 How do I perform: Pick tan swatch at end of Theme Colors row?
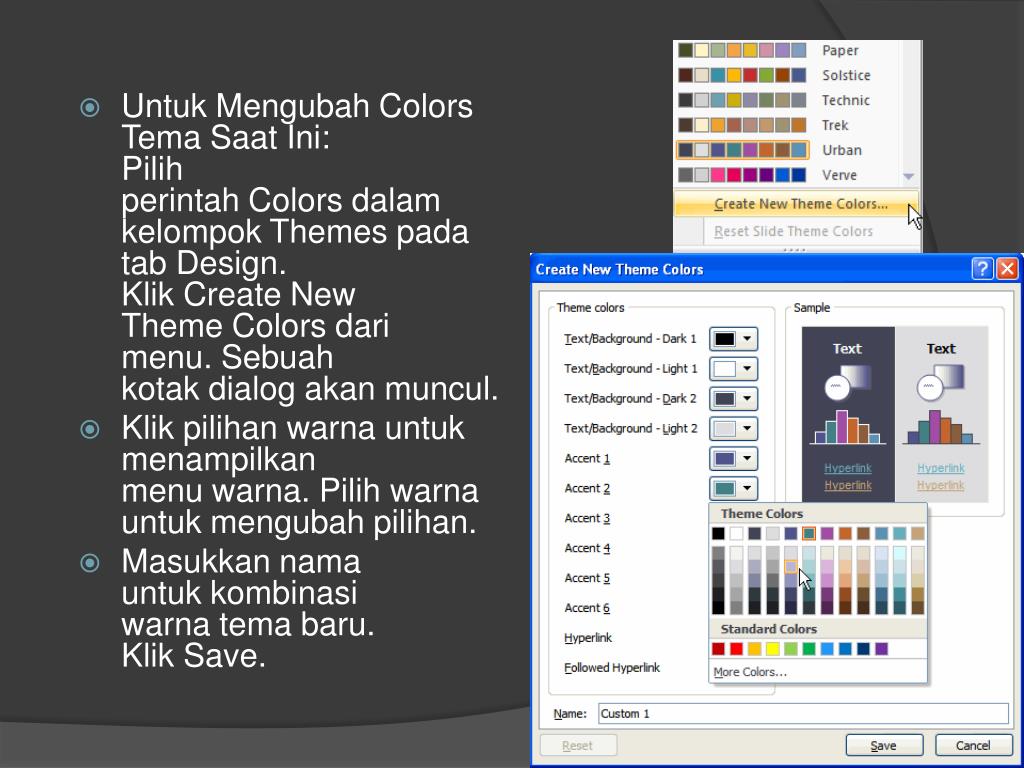pyautogui.click(x=918, y=534)
